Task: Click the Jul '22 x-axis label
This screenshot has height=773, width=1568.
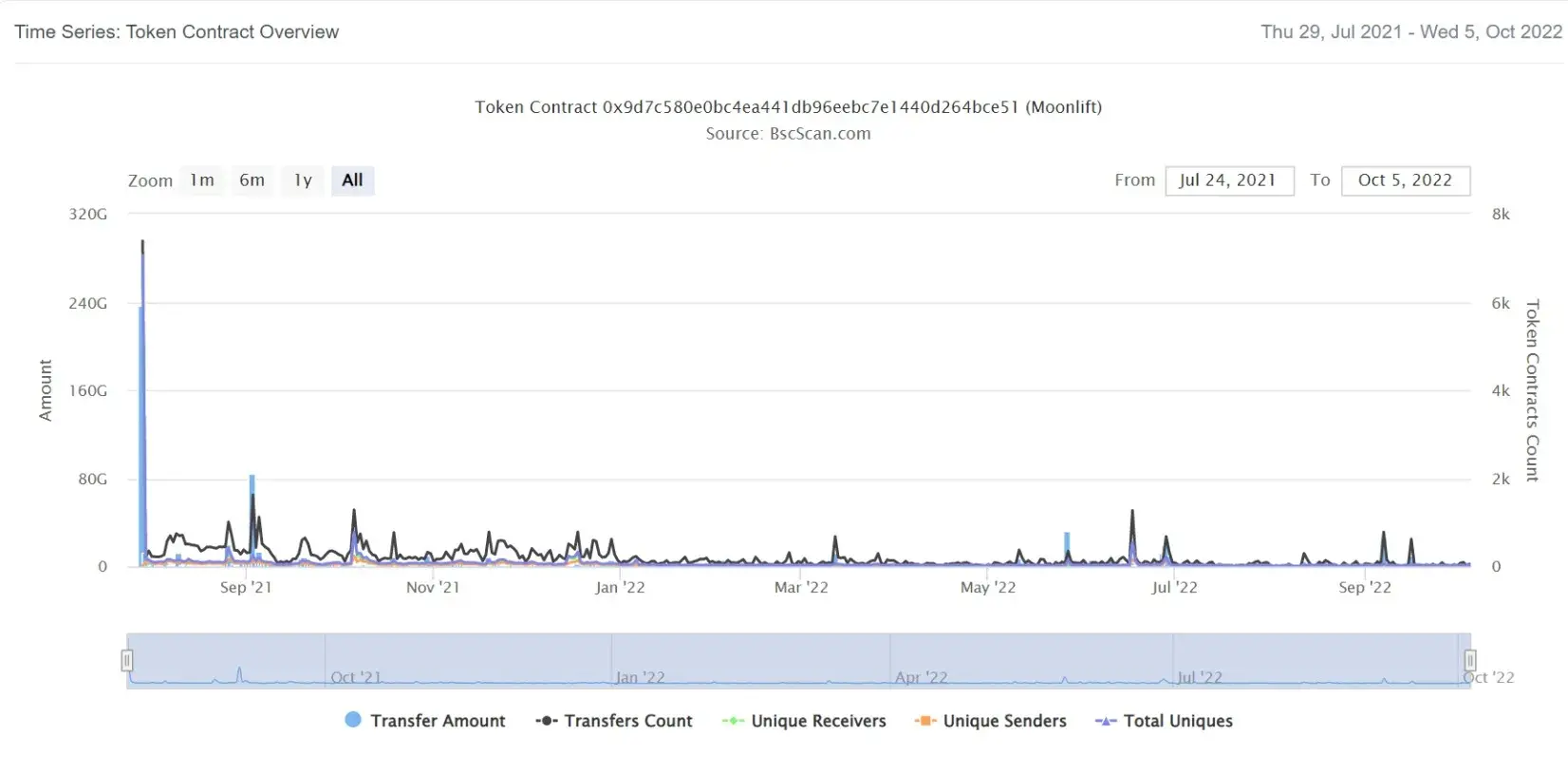Action: tap(1174, 588)
